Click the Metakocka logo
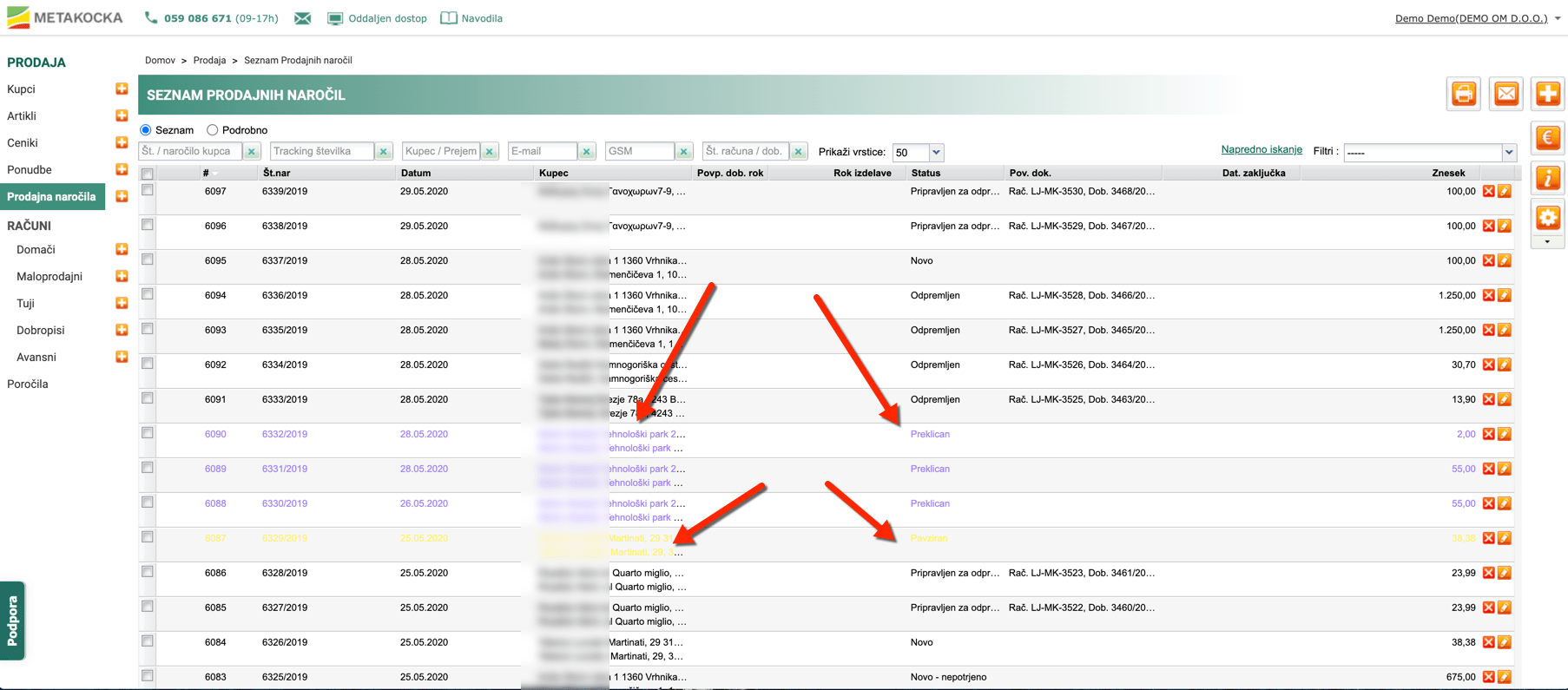This screenshot has width=1568, height=690. point(65,17)
